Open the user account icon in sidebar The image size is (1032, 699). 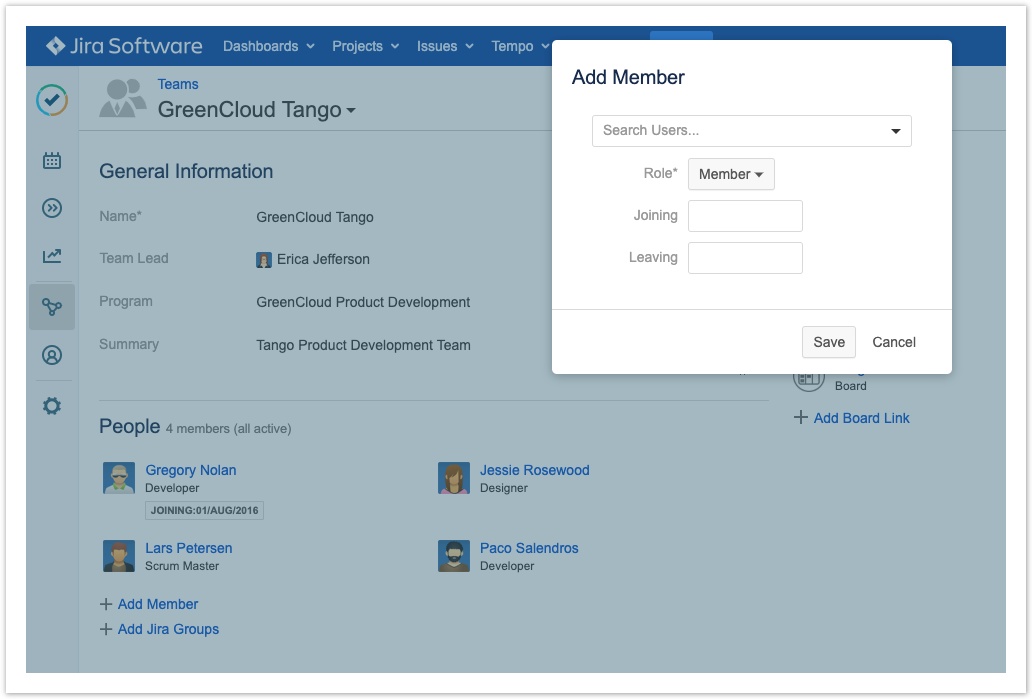(52, 355)
